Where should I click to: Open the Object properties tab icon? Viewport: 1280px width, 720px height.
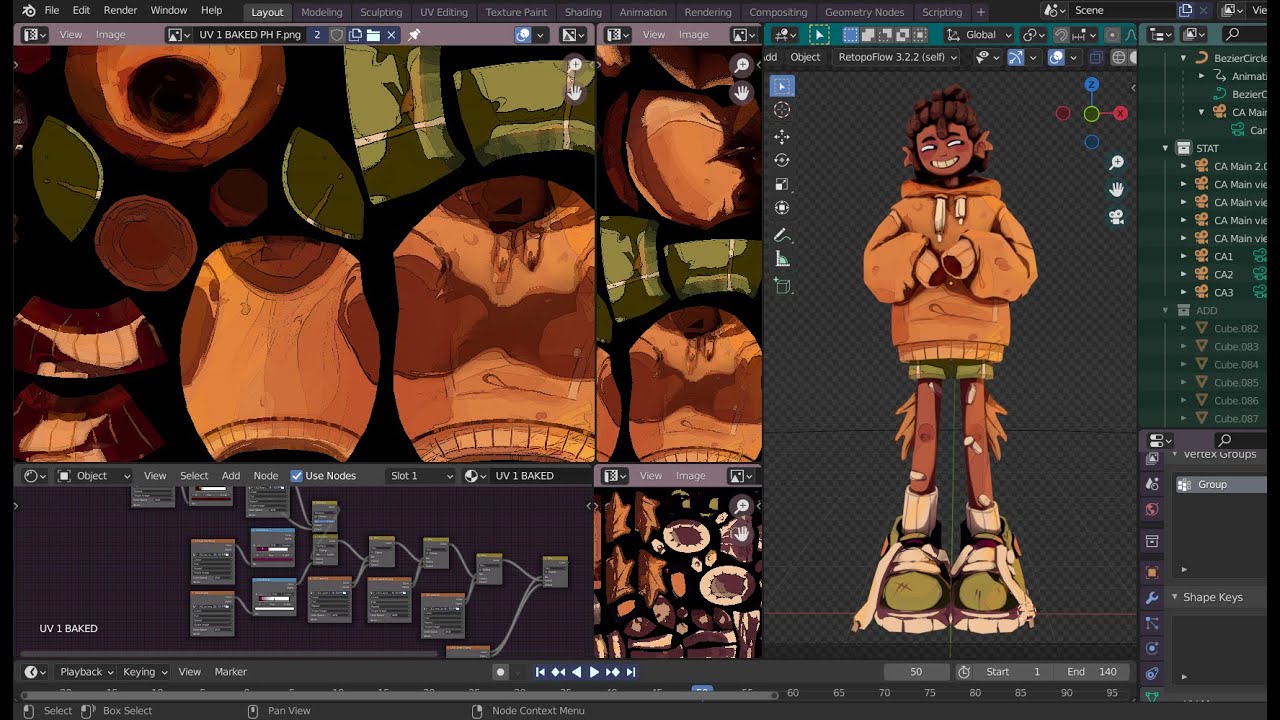coord(1152,572)
